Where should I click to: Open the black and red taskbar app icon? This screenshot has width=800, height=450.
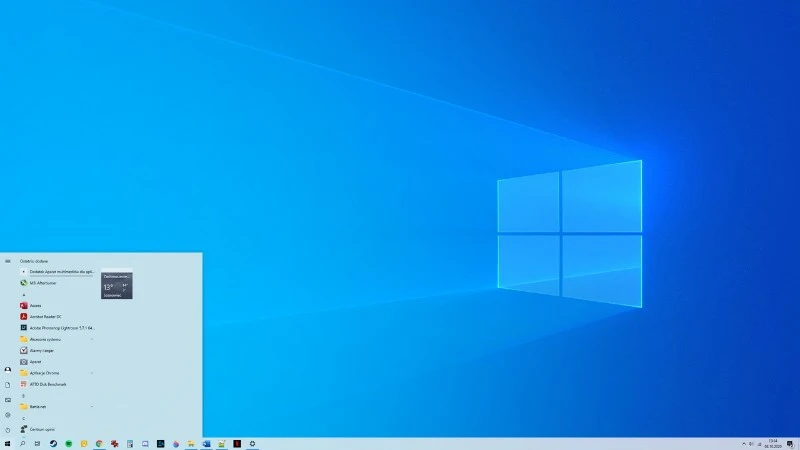point(237,444)
